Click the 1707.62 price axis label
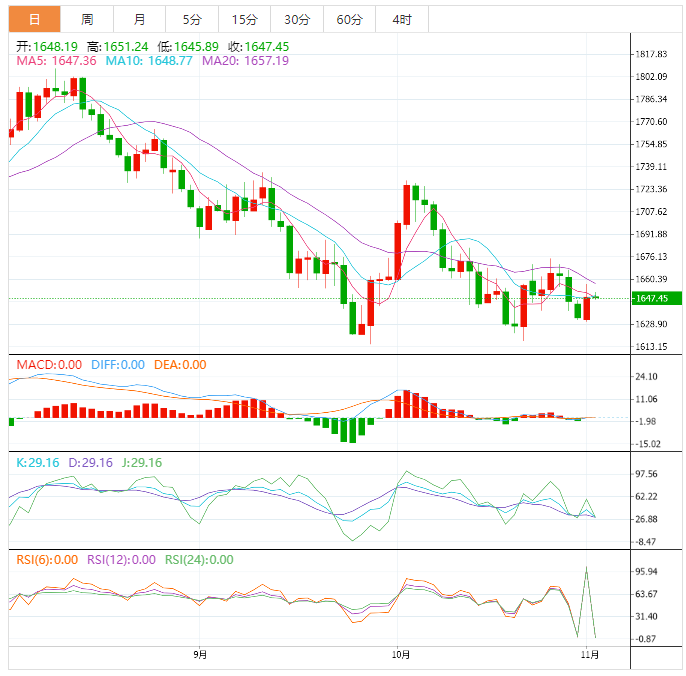 (651, 212)
